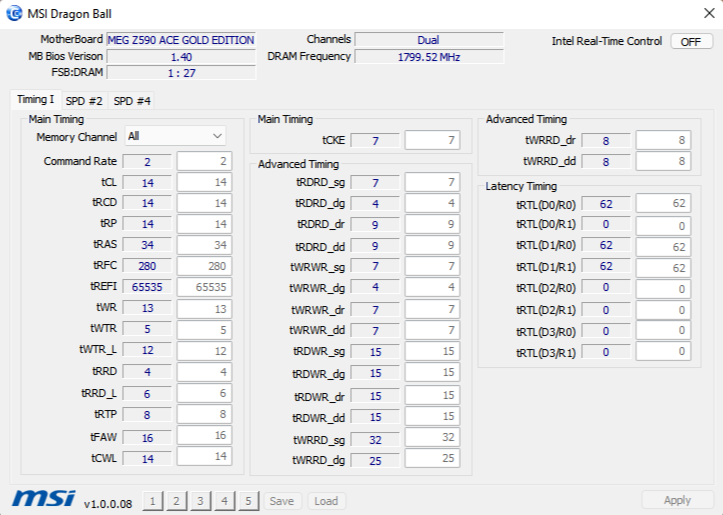723x515 pixels.
Task: Click the 1799.52 MHz DRAM Frequency value
Action: tap(429, 57)
